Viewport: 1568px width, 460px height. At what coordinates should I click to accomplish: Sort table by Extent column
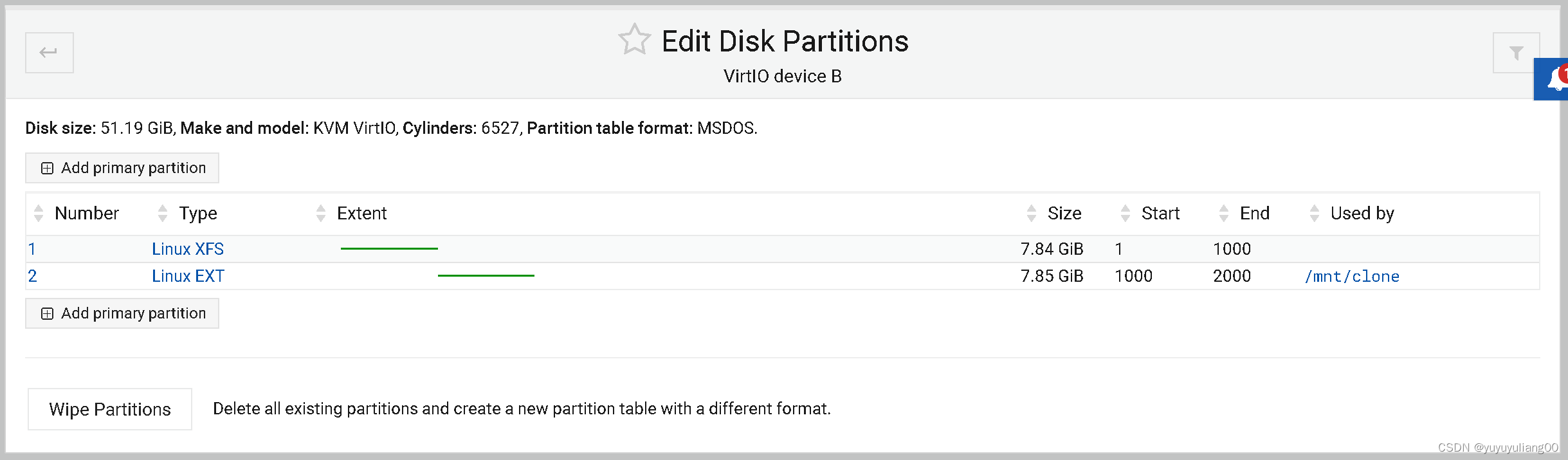pos(361,214)
